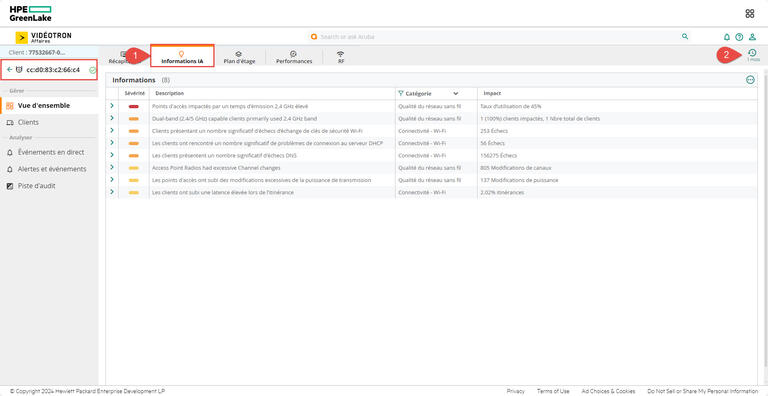Switch to the Plan d'étage tab
This screenshot has height=396, width=768.
point(239,57)
